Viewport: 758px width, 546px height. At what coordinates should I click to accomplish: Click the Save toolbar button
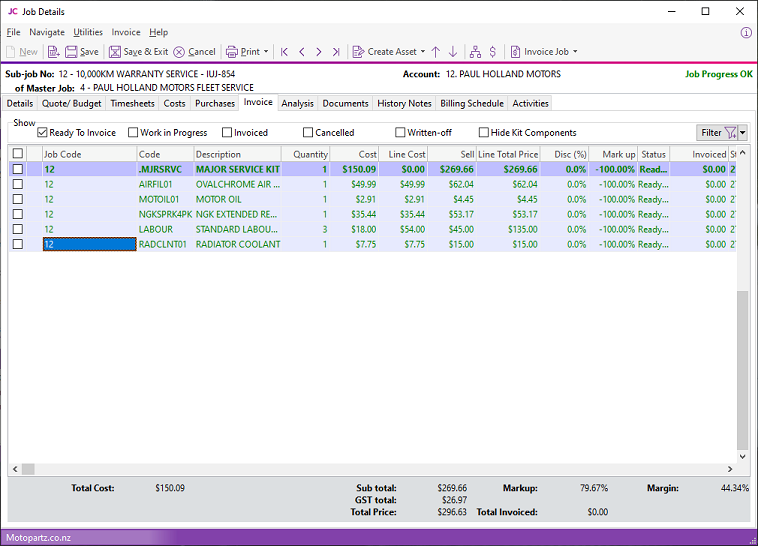coord(81,52)
